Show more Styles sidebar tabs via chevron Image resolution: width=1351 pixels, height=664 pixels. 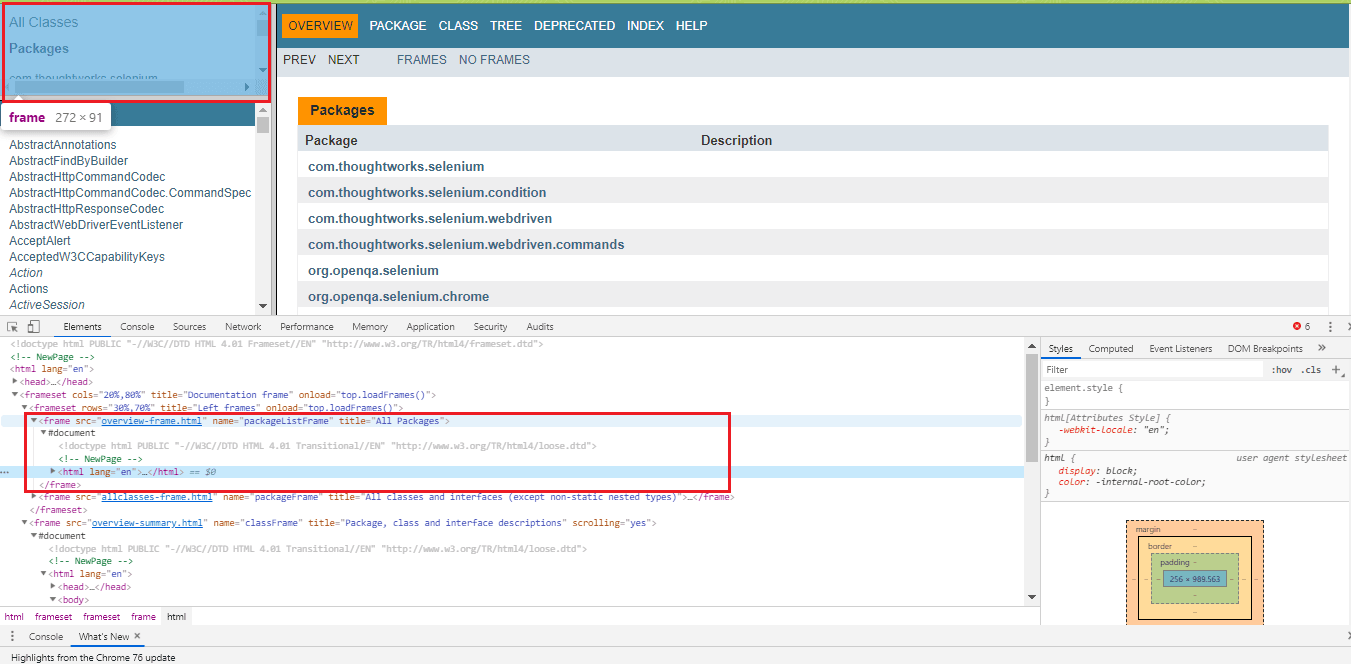point(1322,348)
